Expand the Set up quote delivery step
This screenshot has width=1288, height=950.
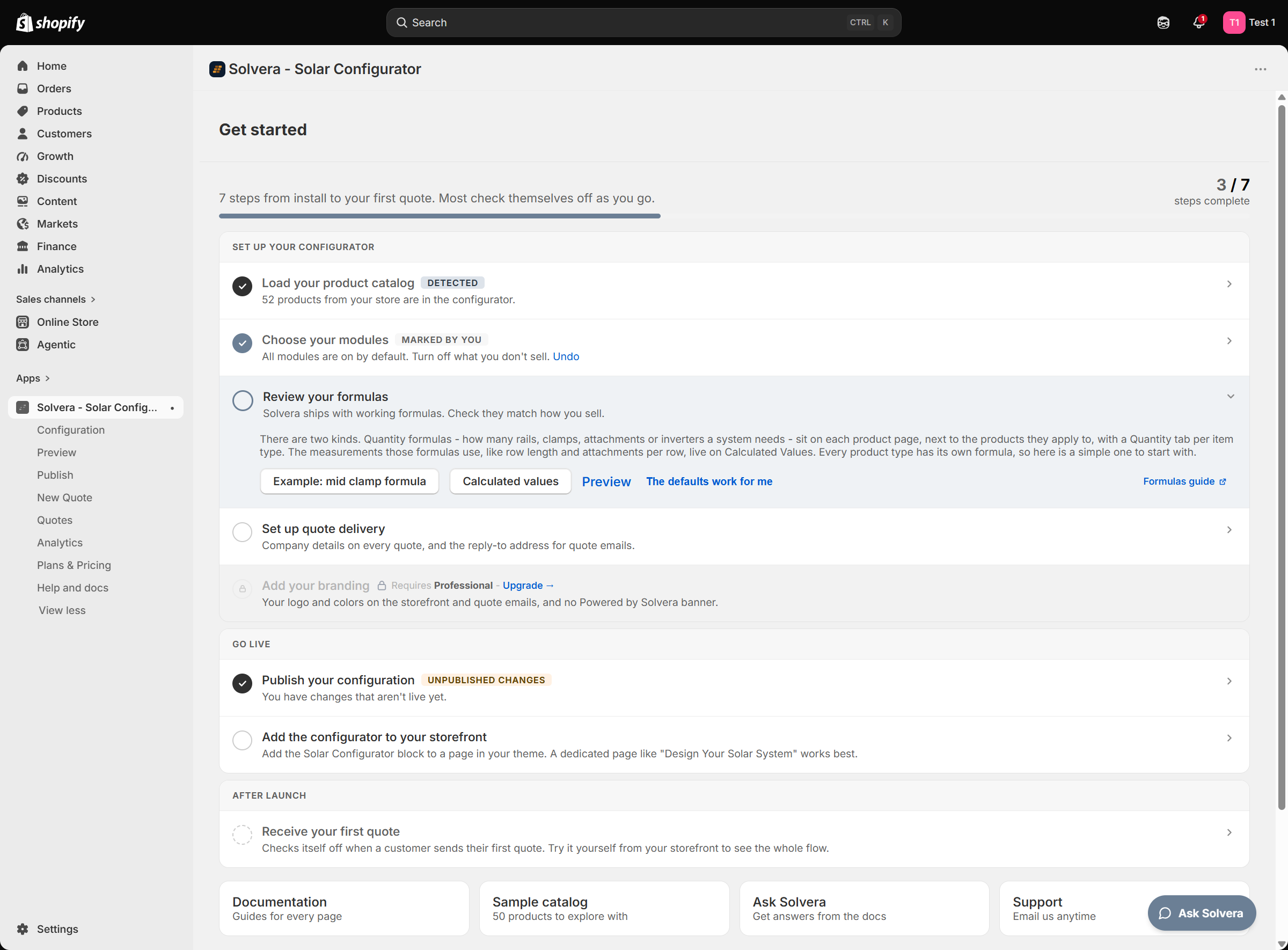point(1230,530)
